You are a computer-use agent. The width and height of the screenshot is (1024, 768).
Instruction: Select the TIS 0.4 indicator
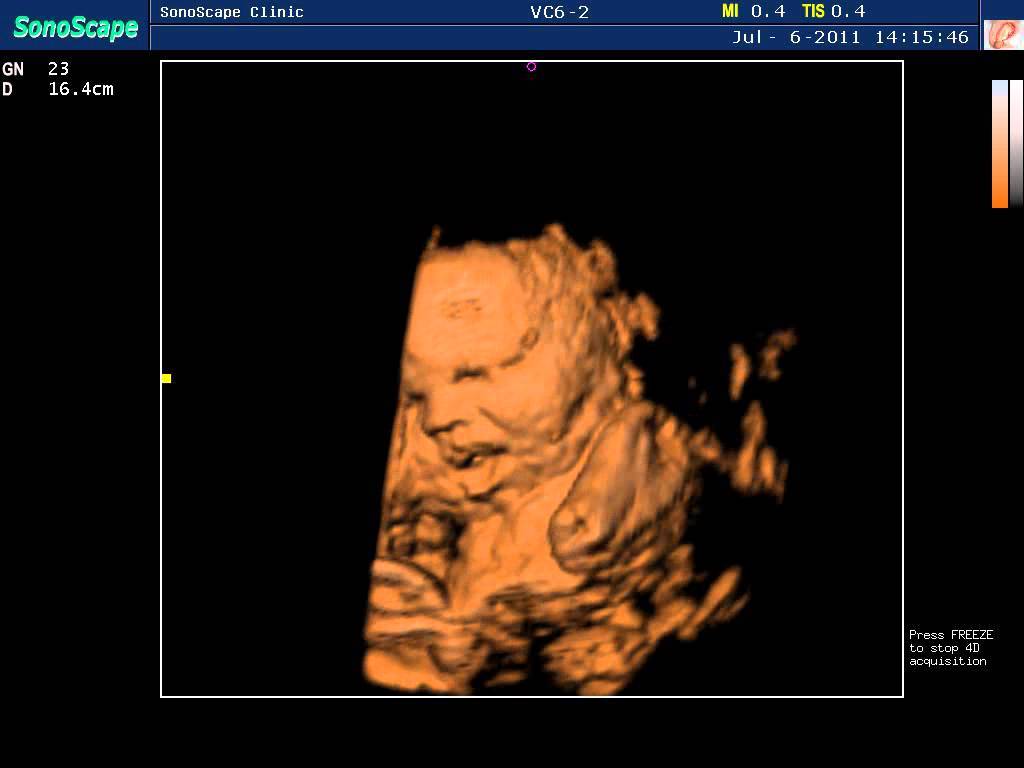[x=833, y=11]
